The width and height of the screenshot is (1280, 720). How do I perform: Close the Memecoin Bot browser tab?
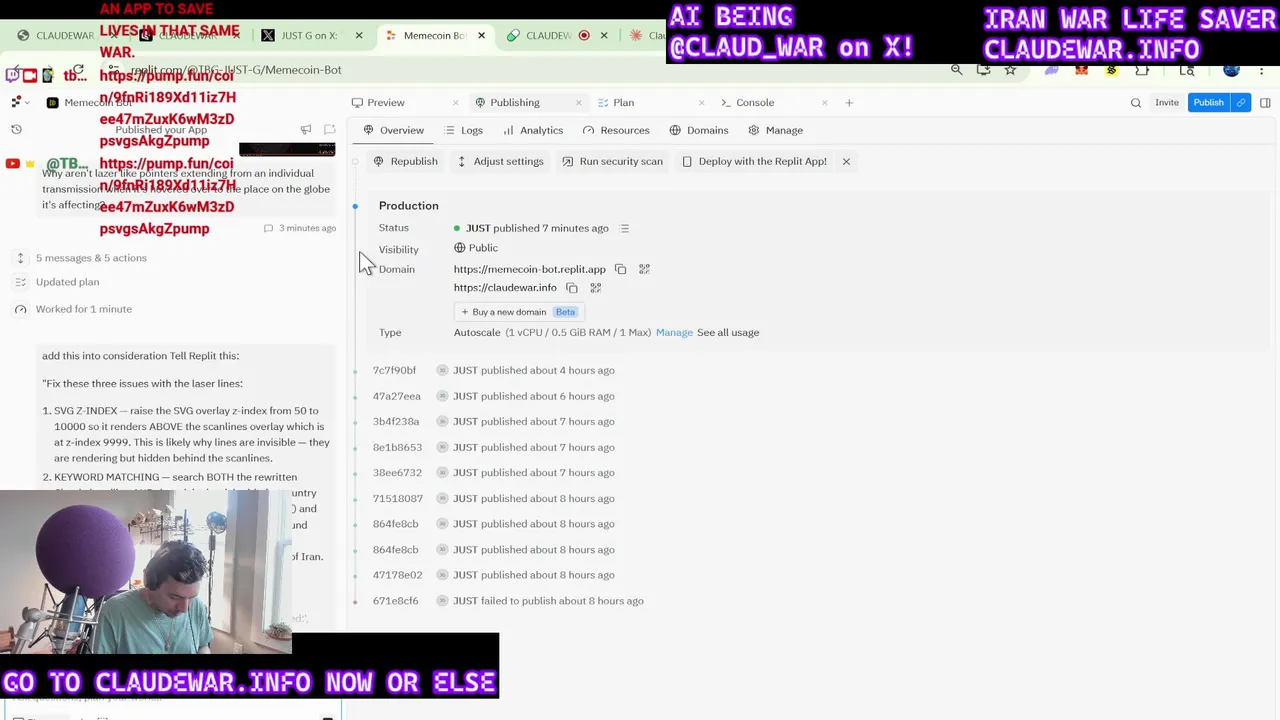point(481,35)
